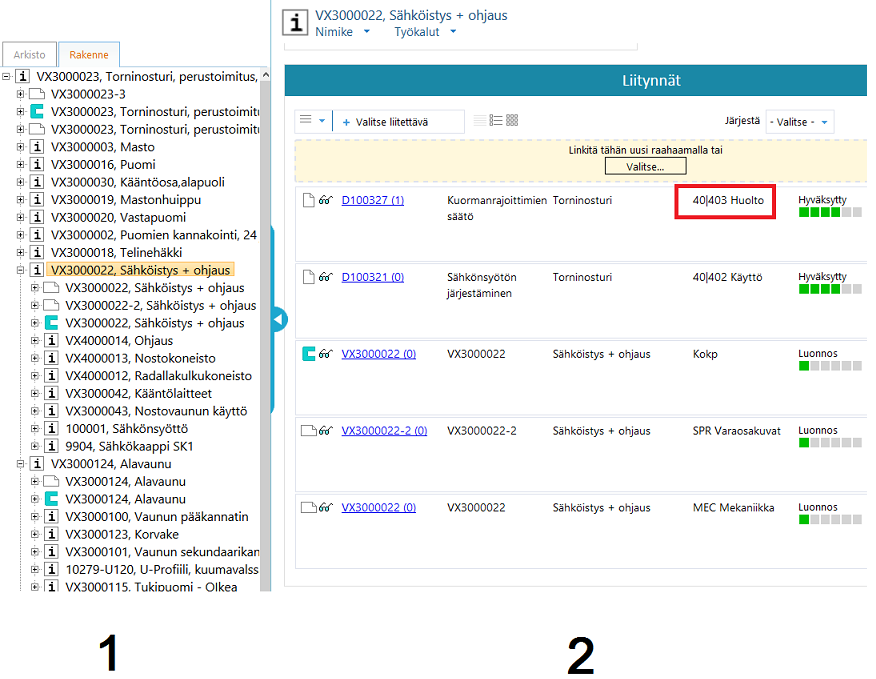The image size is (876, 679).
Task: Collapse the left tree panel with blue arrow
Action: coord(279,320)
